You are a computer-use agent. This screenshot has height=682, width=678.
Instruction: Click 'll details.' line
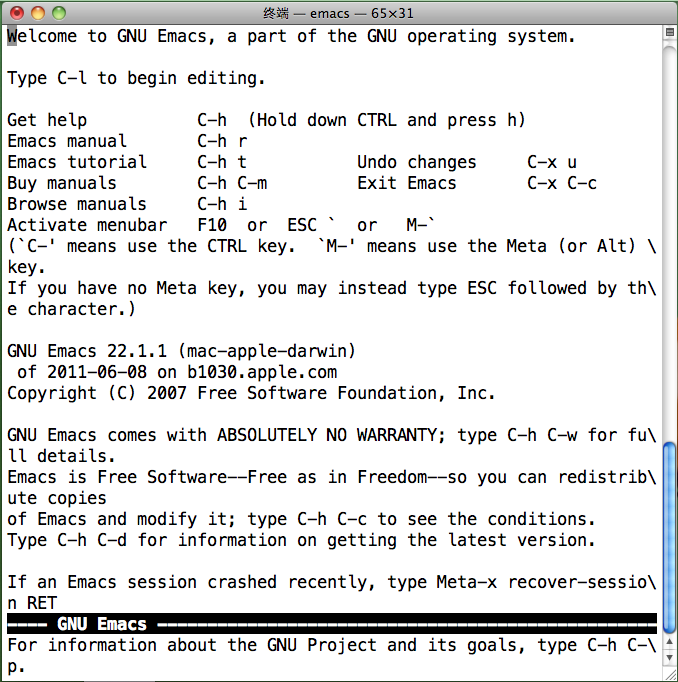pos(61,456)
